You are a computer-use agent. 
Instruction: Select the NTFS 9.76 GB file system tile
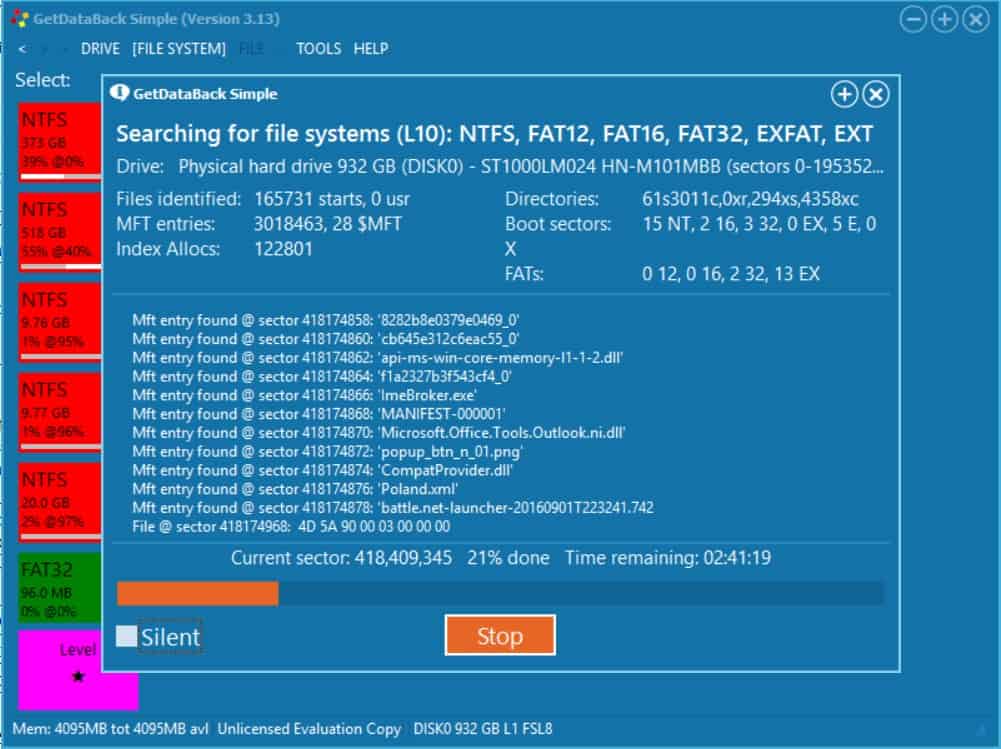tap(60, 322)
